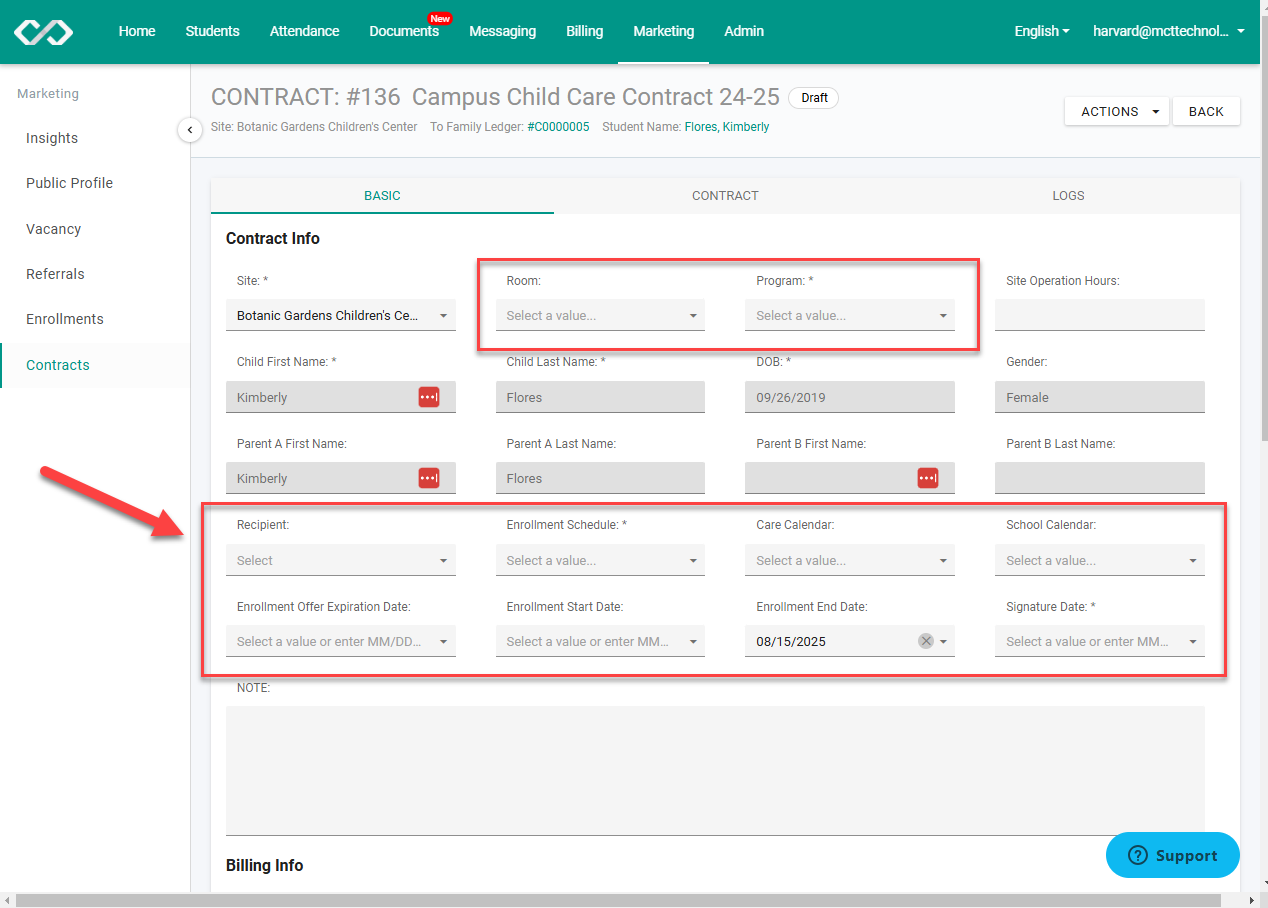The height and width of the screenshot is (908, 1268).
Task: Open the Attendance section
Action: click(x=304, y=31)
